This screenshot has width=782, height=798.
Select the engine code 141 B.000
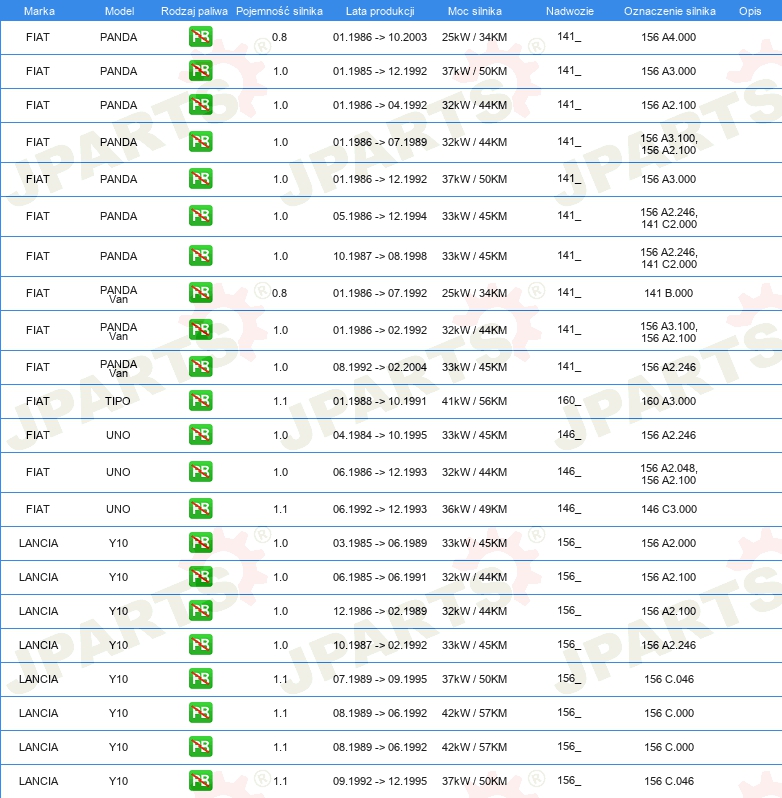[x=669, y=293]
